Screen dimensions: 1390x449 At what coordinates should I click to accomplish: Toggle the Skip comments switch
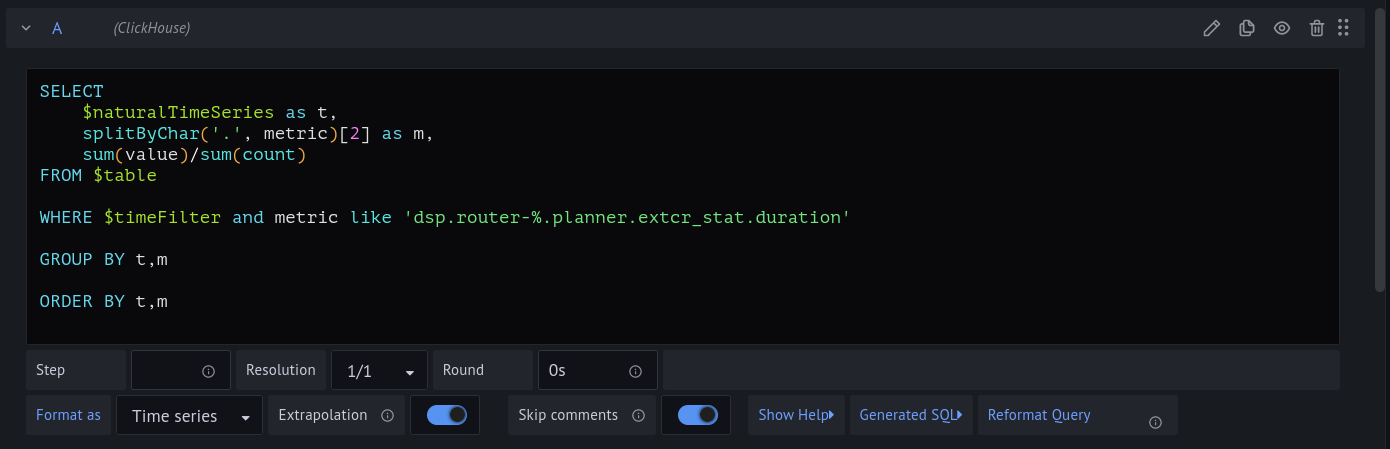pyautogui.click(x=697, y=415)
